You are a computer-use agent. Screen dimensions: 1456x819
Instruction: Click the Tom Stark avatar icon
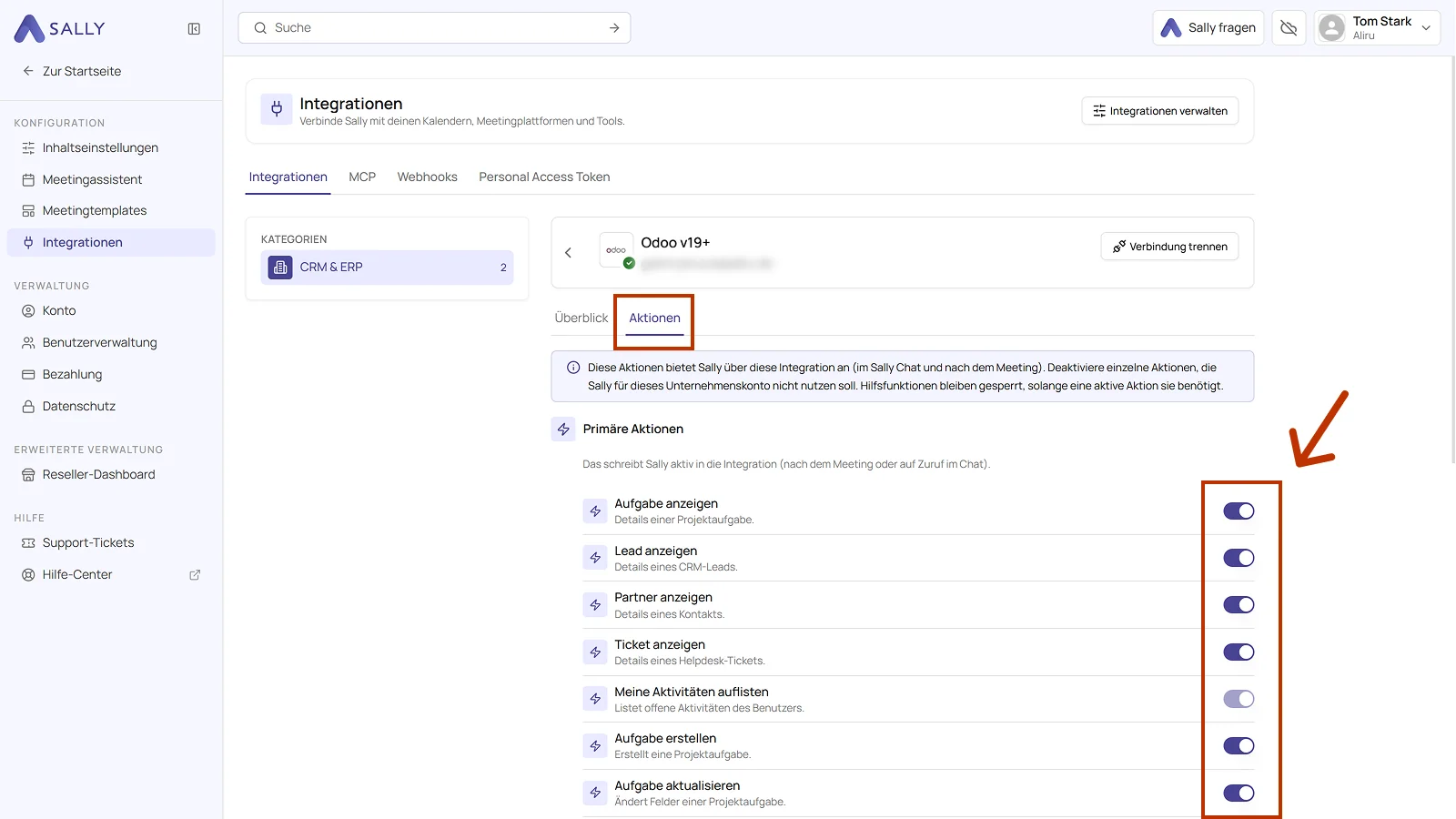(x=1331, y=28)
